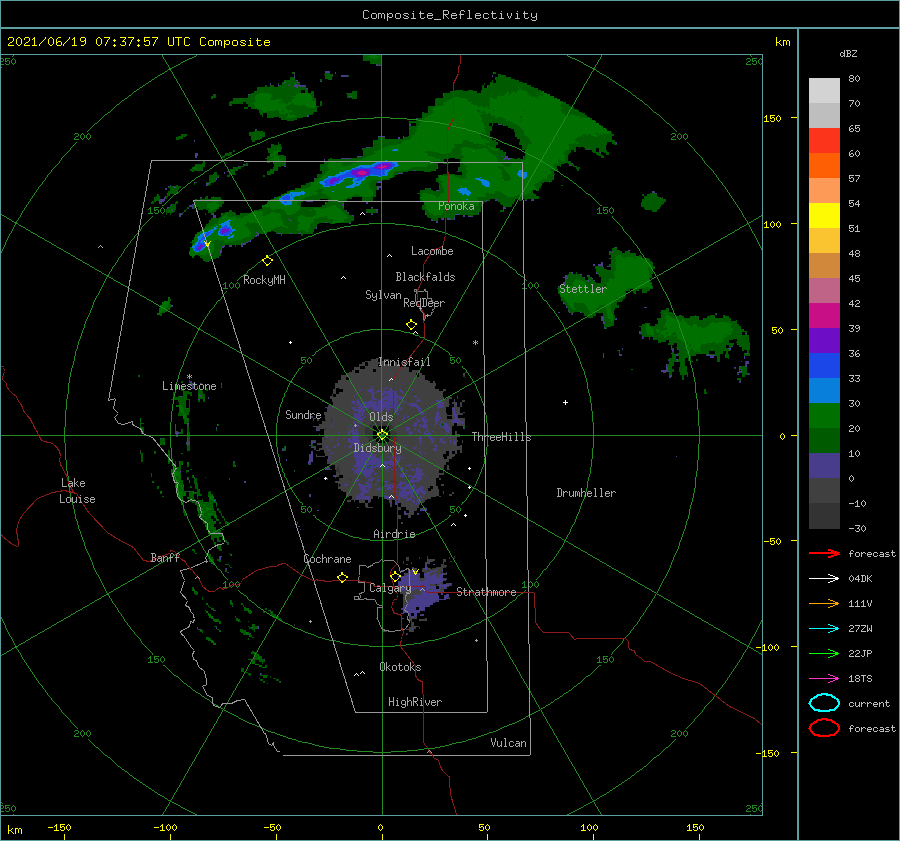Click the Sundre town label
900x841 pixels.
coord(303,414)
